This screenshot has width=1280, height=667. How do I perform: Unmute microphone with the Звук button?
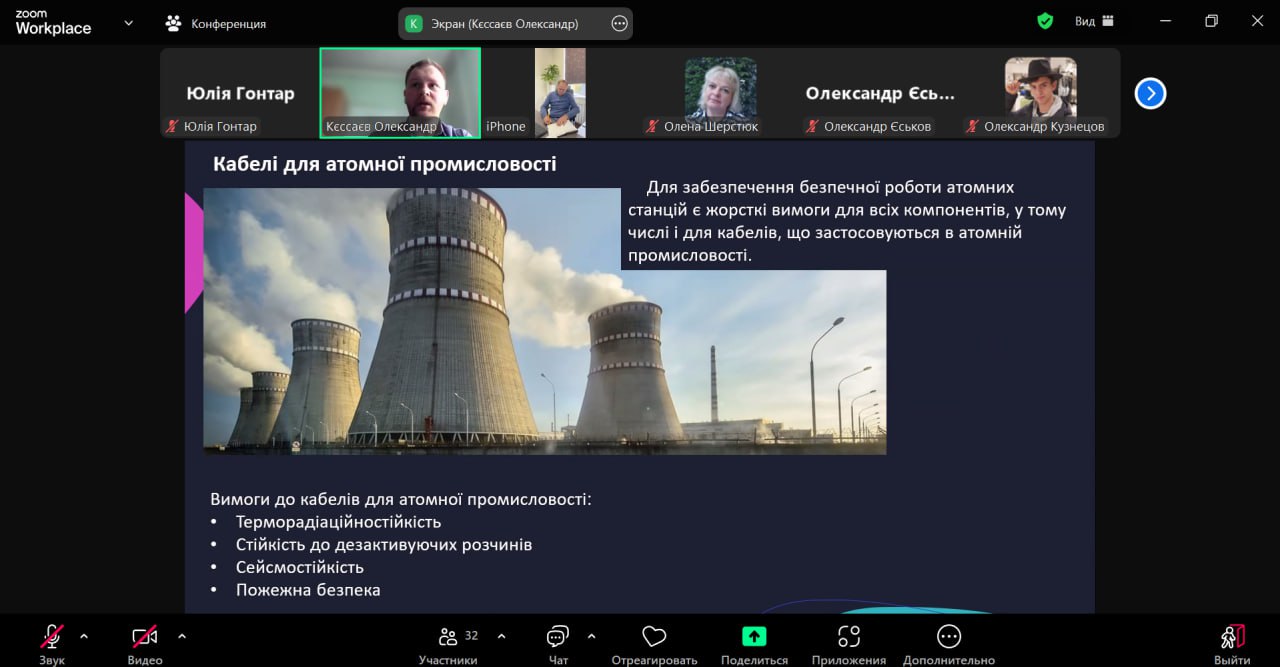tap(51, 637)
